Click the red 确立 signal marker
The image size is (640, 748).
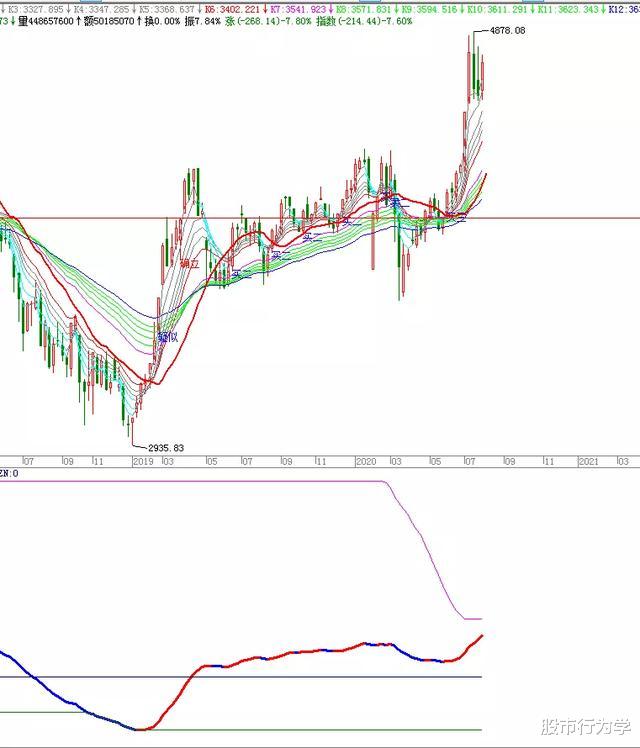[189, 264]
